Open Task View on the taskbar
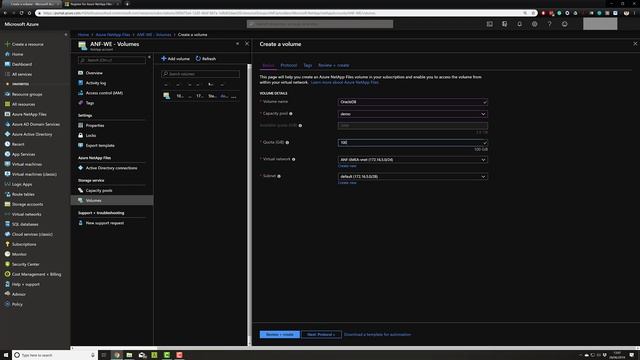The image size is (640, 360). click(x=104, y=355)
